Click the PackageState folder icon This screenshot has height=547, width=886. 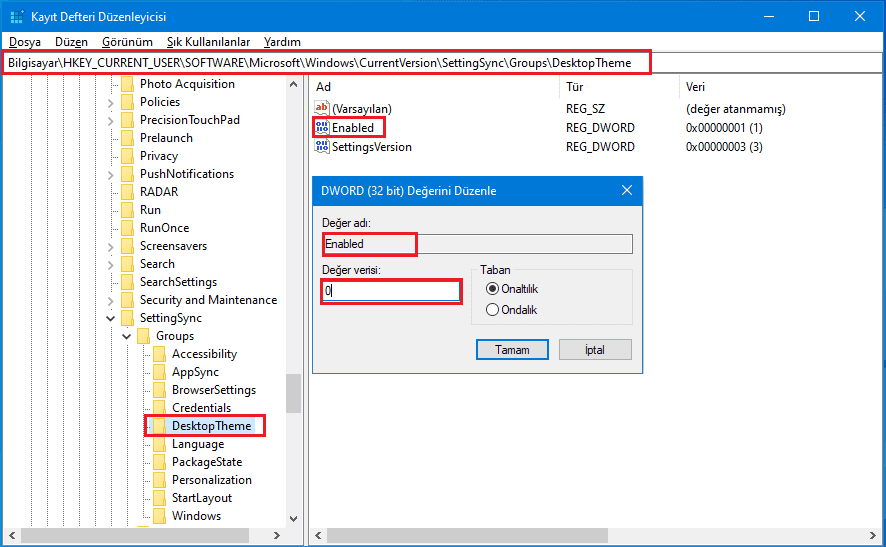160,462
